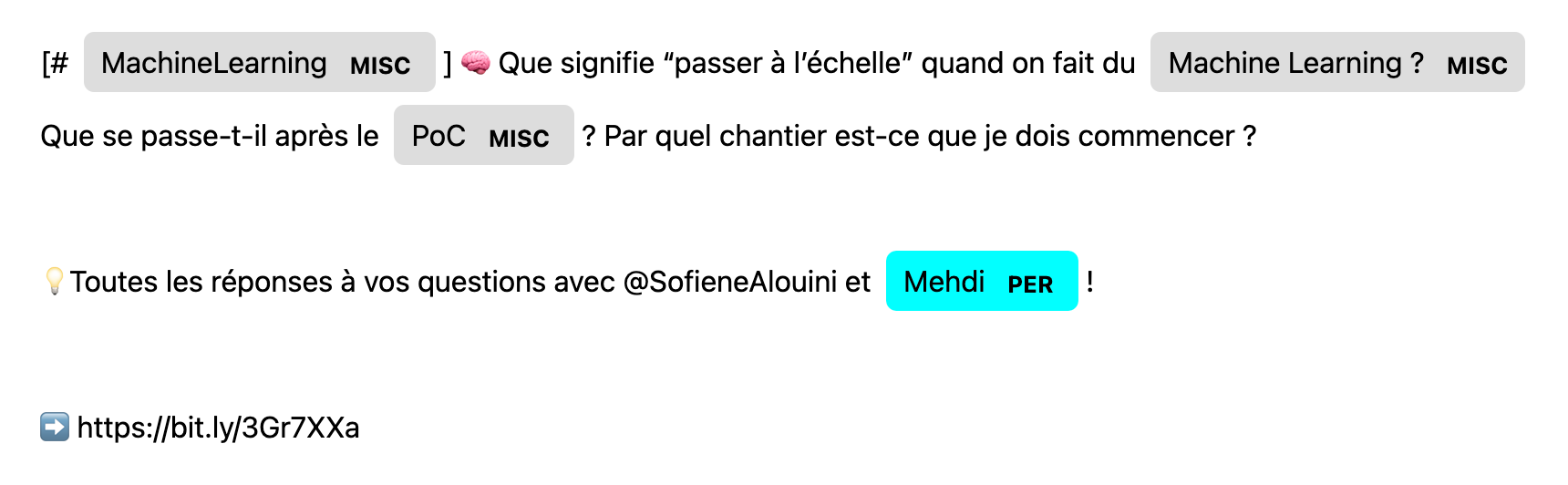Click the opening "[#" bracket
Screen dimensions: 1568x485
click(x=55, y=63)
